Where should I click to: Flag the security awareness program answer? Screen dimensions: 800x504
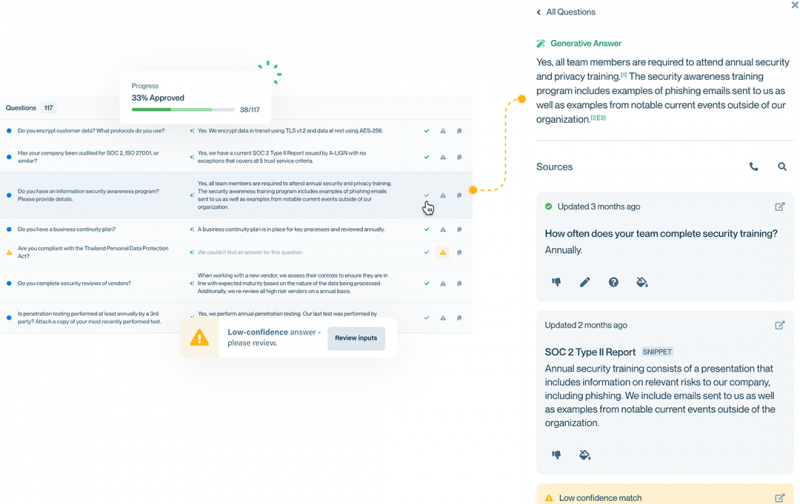(x=443, y=195)
